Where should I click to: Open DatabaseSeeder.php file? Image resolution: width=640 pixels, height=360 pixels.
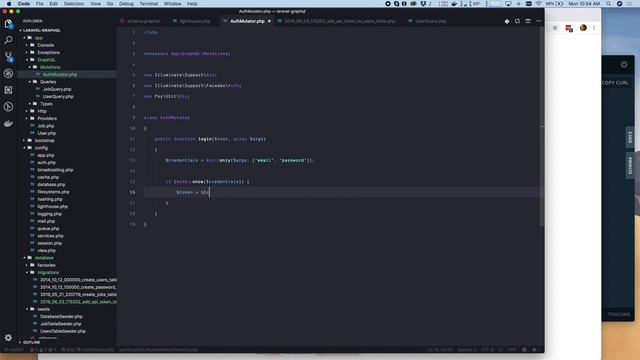point(61,317)
